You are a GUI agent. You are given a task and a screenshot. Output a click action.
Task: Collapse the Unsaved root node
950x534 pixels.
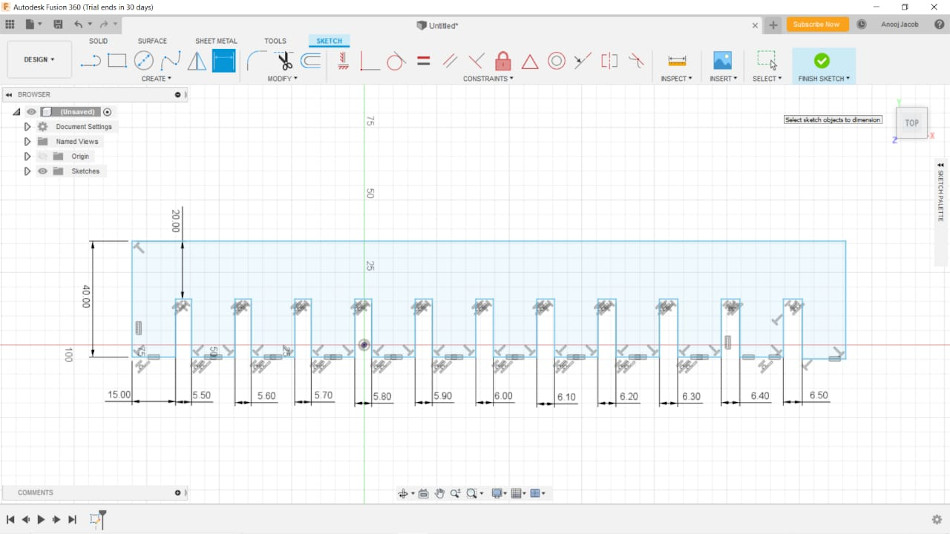16,112
